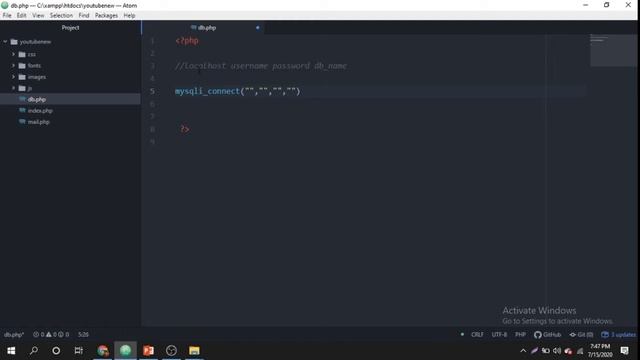Open index.php from the project tree
This screenshot has width=640, height=360.
tap(40, 111)
